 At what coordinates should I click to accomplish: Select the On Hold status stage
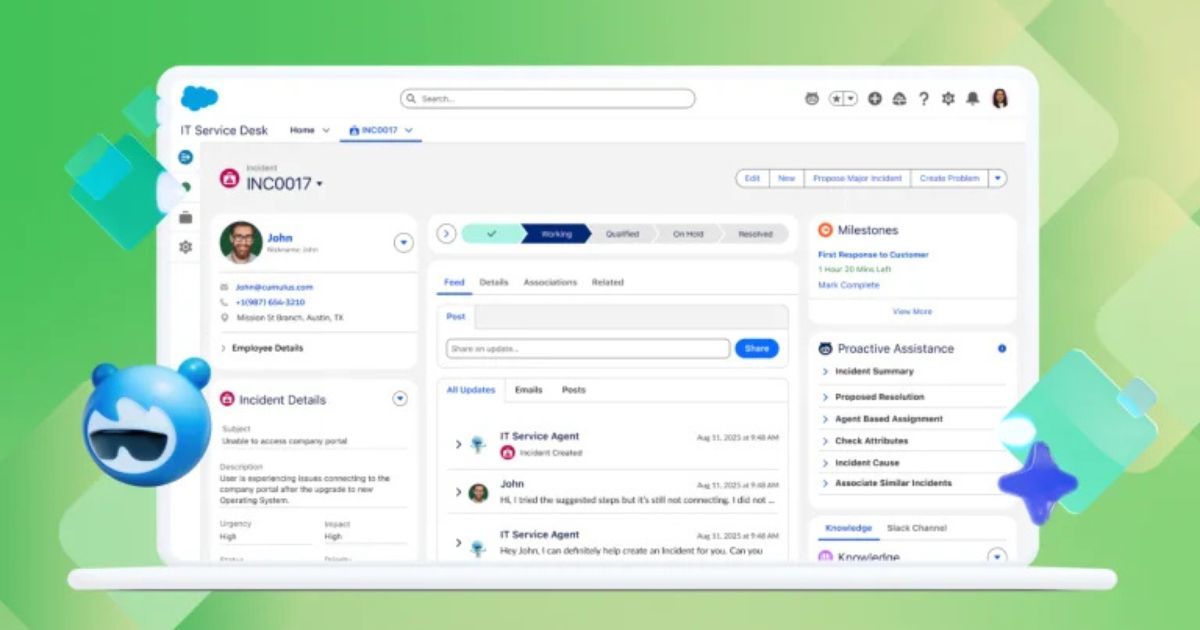(x=688, y=234)
